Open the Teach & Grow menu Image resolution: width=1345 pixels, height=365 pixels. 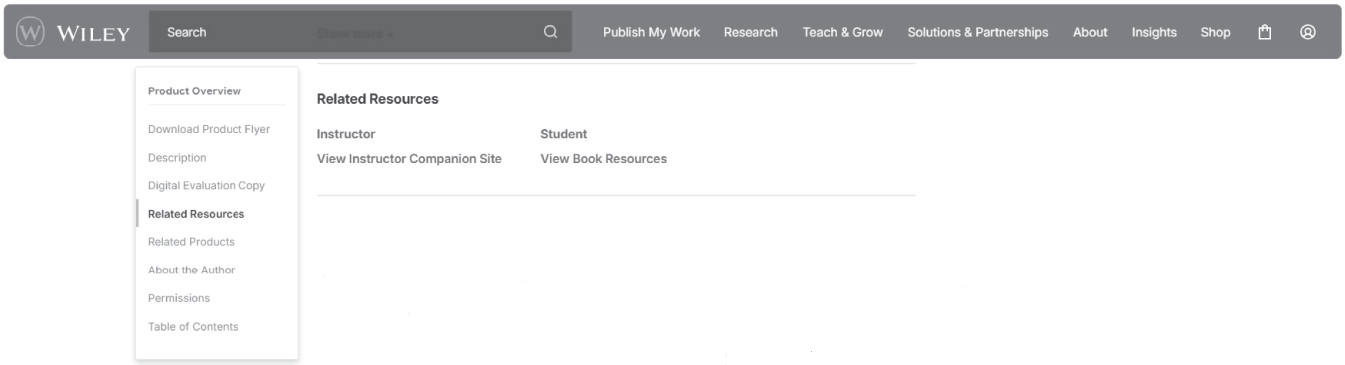(842, 32)
